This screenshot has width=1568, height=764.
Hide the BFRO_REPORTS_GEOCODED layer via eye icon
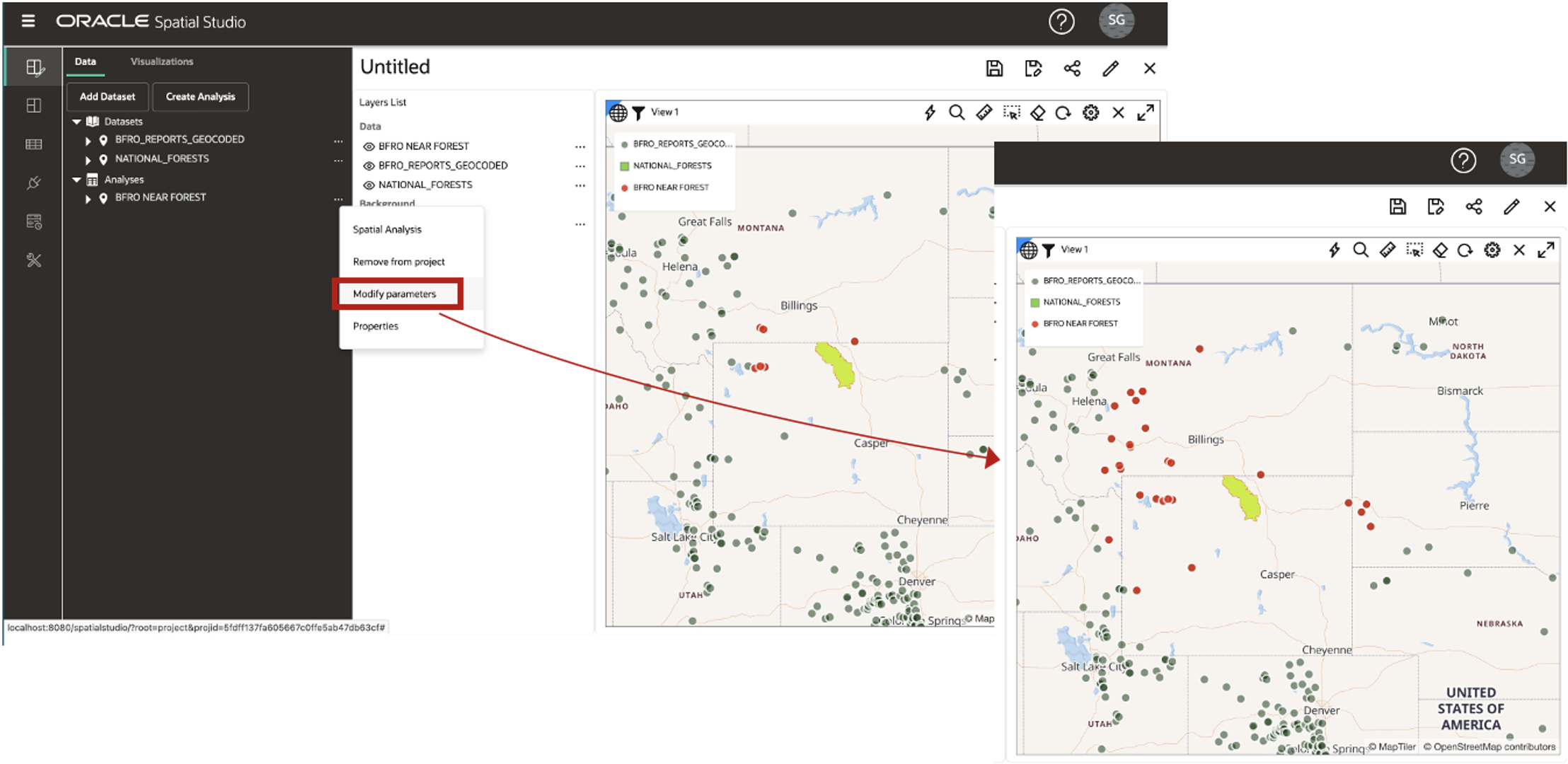click(x=369, y=166)
